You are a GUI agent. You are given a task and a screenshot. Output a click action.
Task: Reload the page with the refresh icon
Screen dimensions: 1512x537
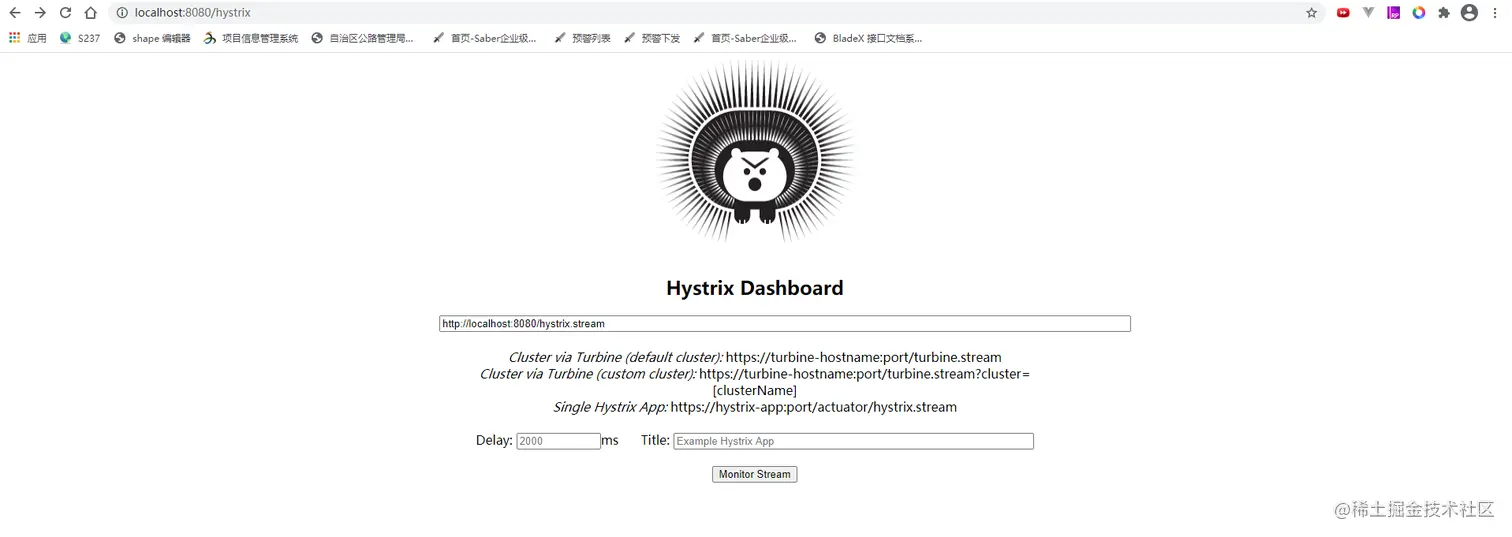[x=65, y=13]
